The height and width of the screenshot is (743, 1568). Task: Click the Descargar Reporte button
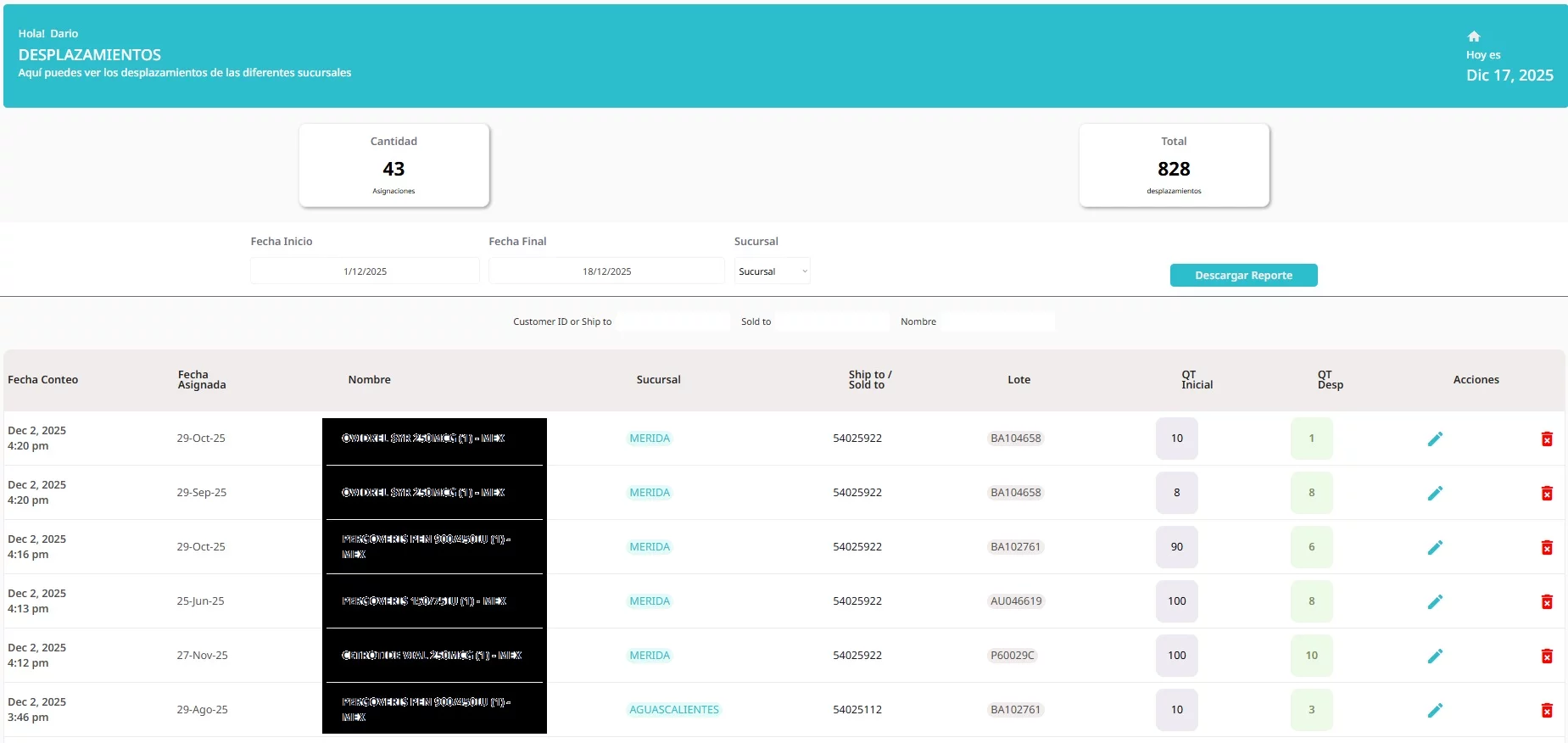click(1243, 276)
